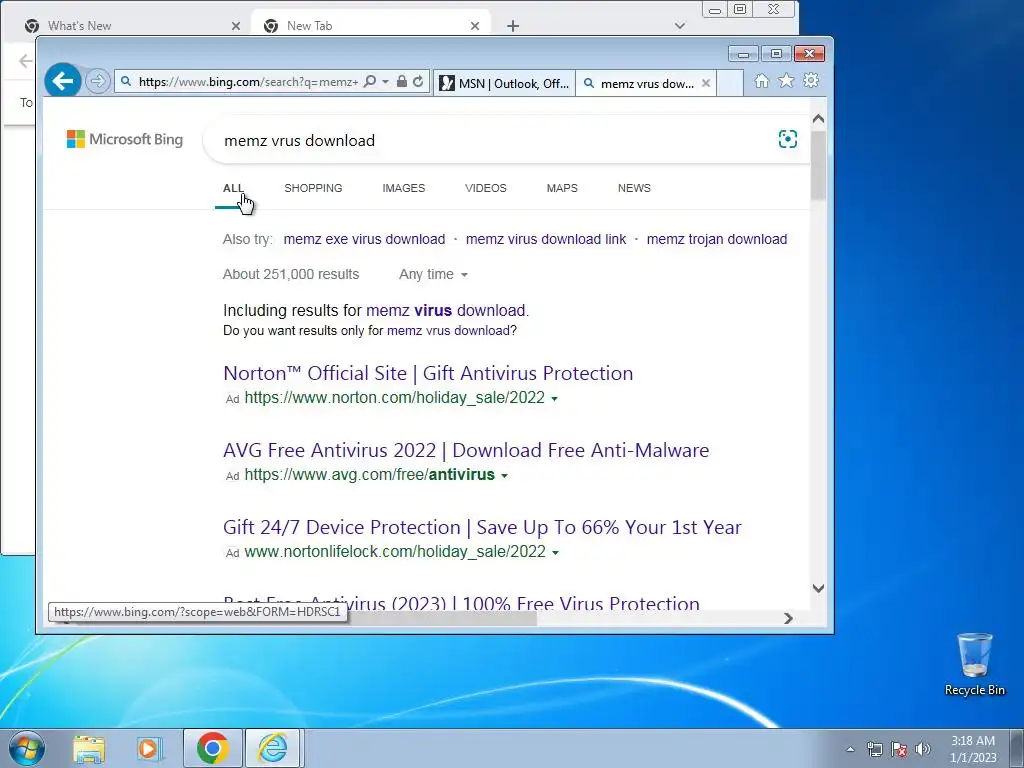Open a new Internet Explorer tab
Image resolution: width=1024 pixels, height=768 pixels.
[730, 83]
